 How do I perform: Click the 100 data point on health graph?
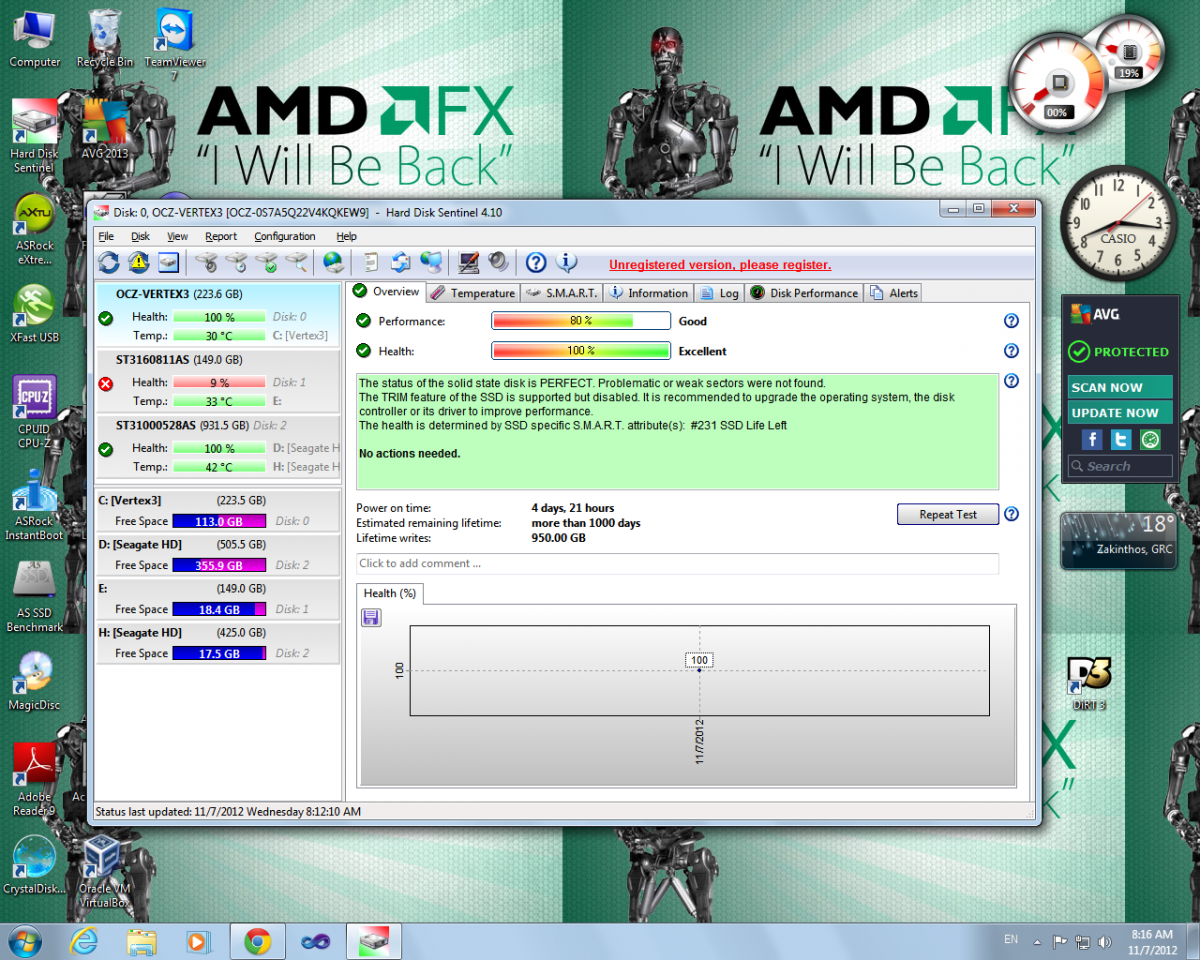699,669
